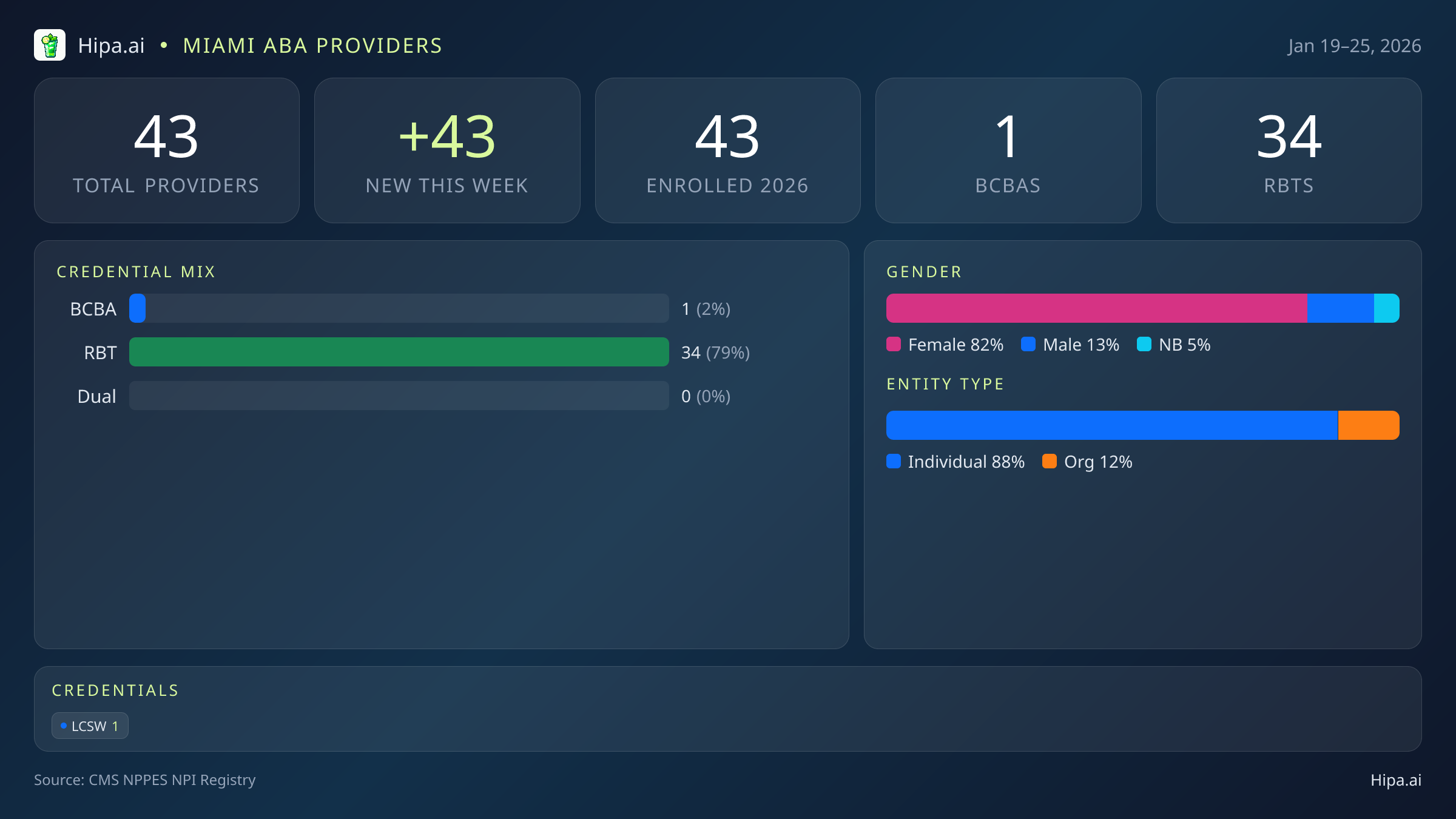Click the empty Dual credential bar

coord(399,396)
